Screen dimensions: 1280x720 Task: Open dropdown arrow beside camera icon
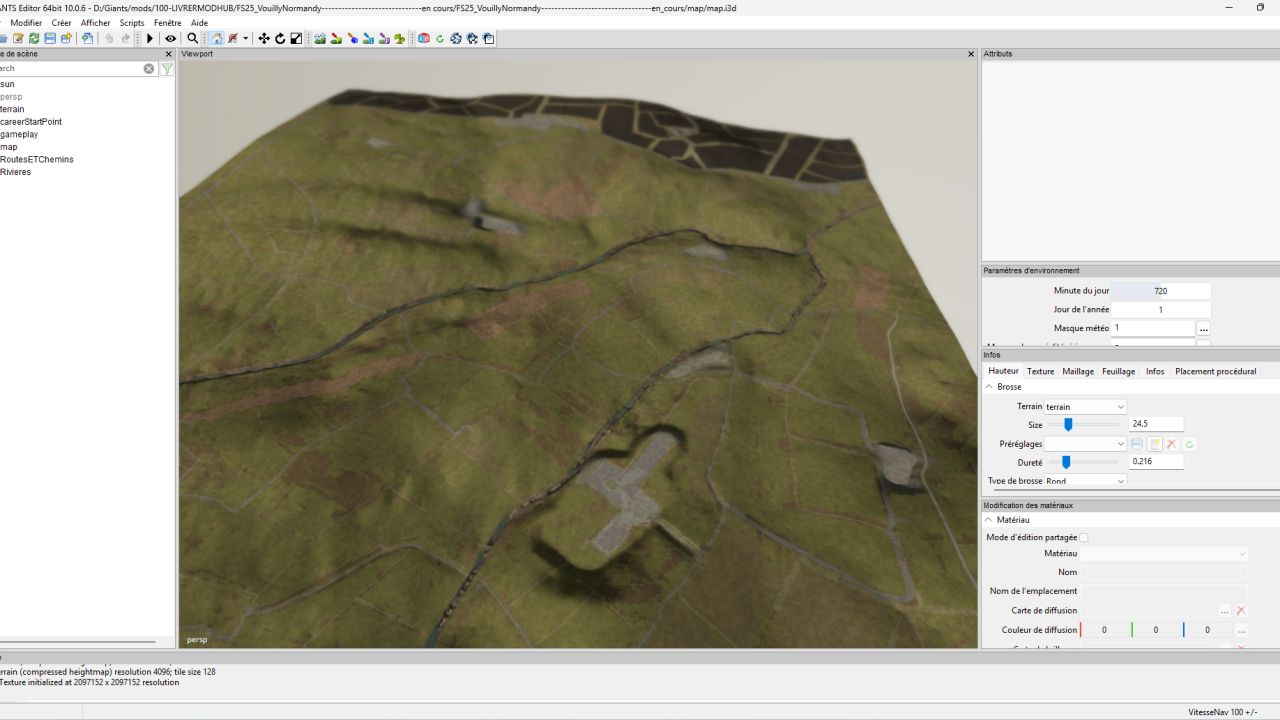[246, 38]
